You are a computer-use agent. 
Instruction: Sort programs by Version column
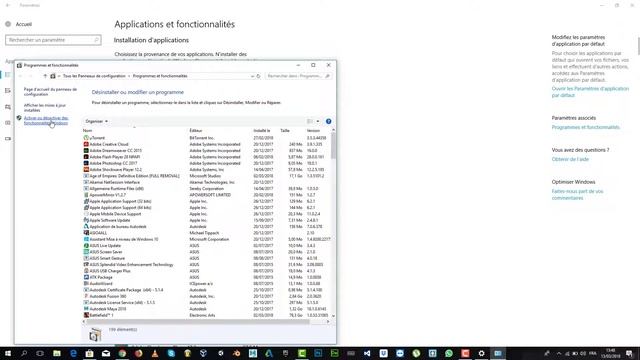pos(313,131)
